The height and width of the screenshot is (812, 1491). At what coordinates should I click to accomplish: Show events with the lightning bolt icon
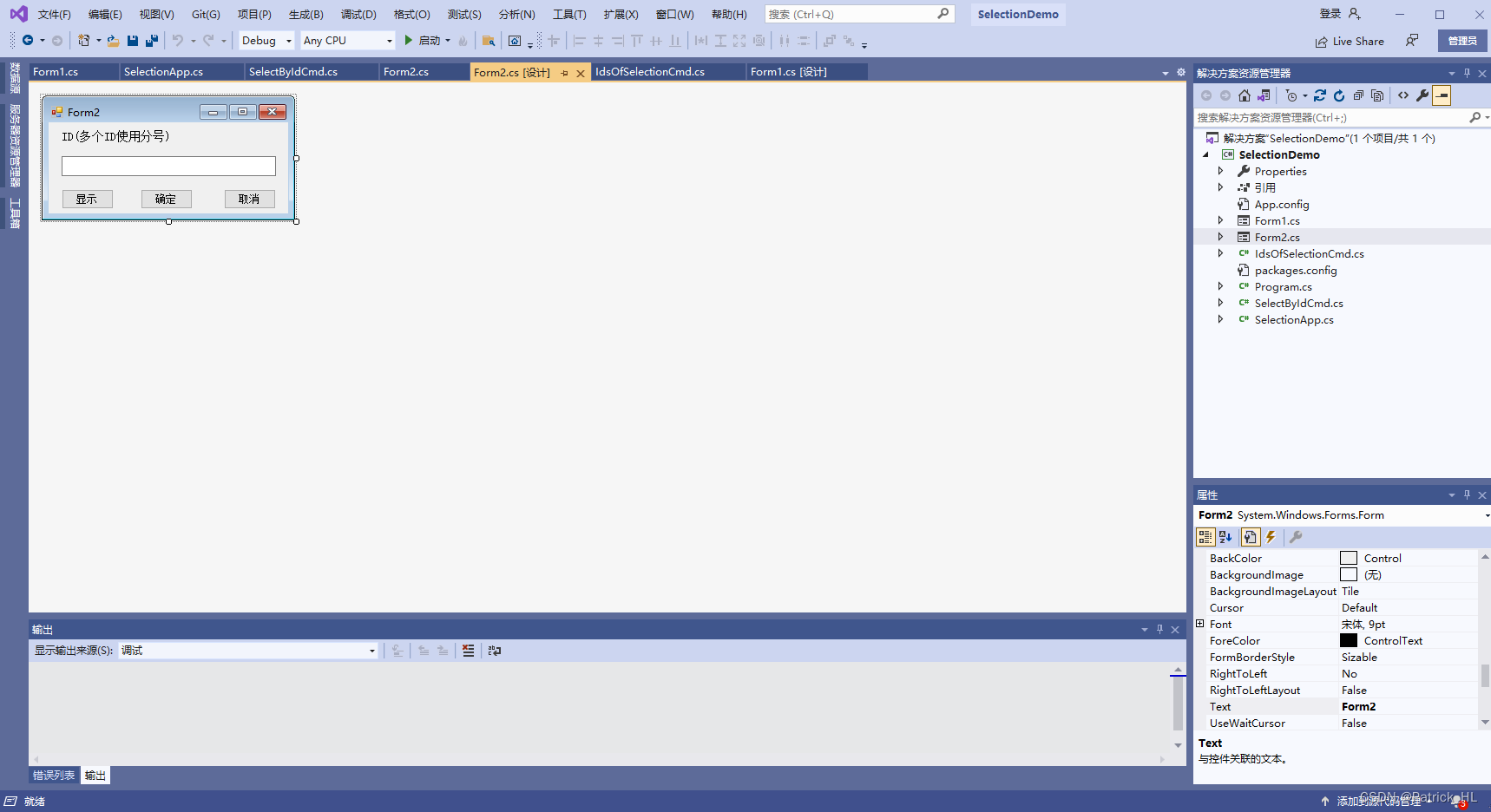coord(1271,537)
